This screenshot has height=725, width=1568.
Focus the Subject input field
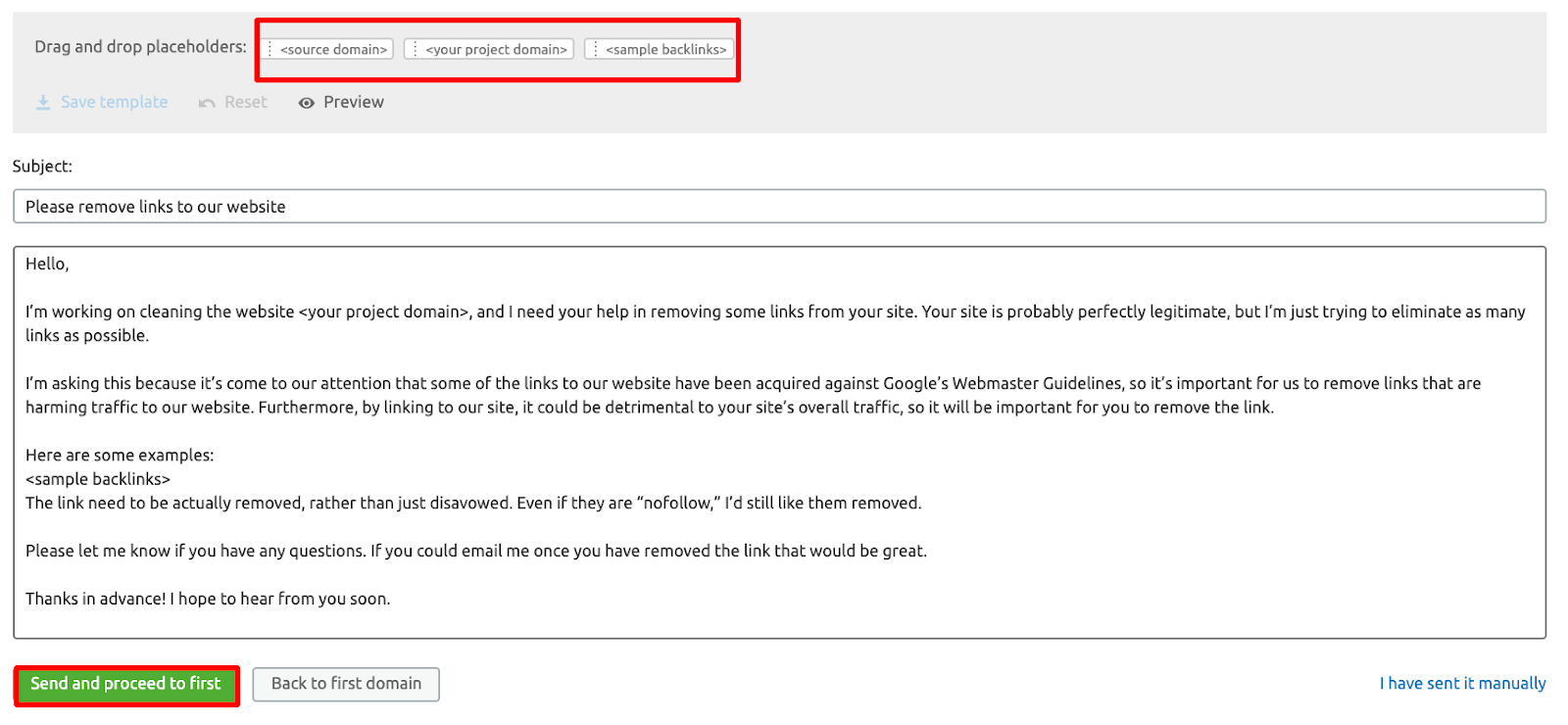click(x=779, y=207)
